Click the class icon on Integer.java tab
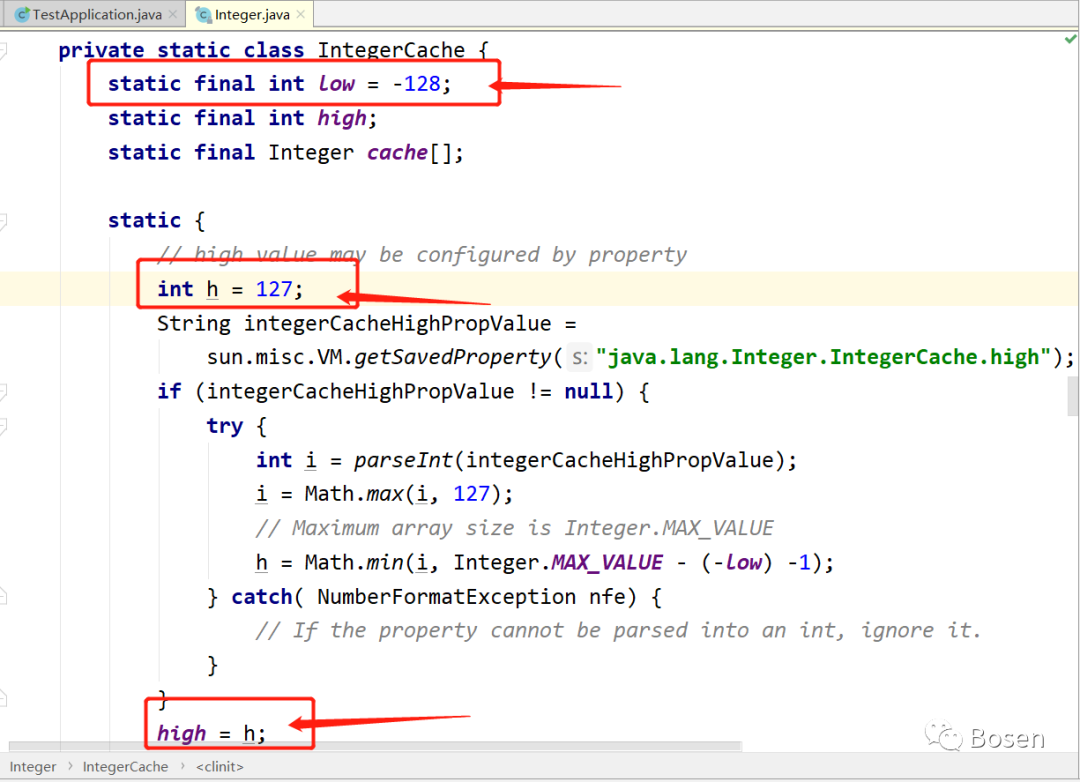Viewport: 1080px width, 782px height. coord(203,14)
